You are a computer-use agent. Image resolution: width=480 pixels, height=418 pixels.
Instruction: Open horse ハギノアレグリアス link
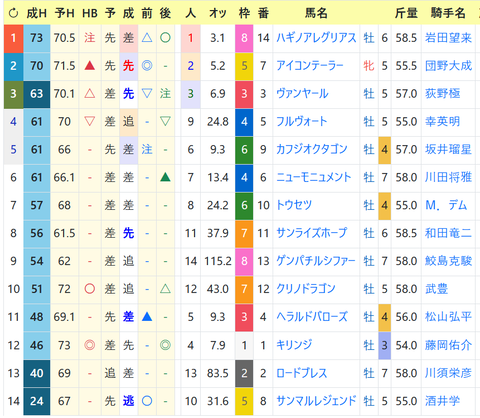[x=316, y=38]
